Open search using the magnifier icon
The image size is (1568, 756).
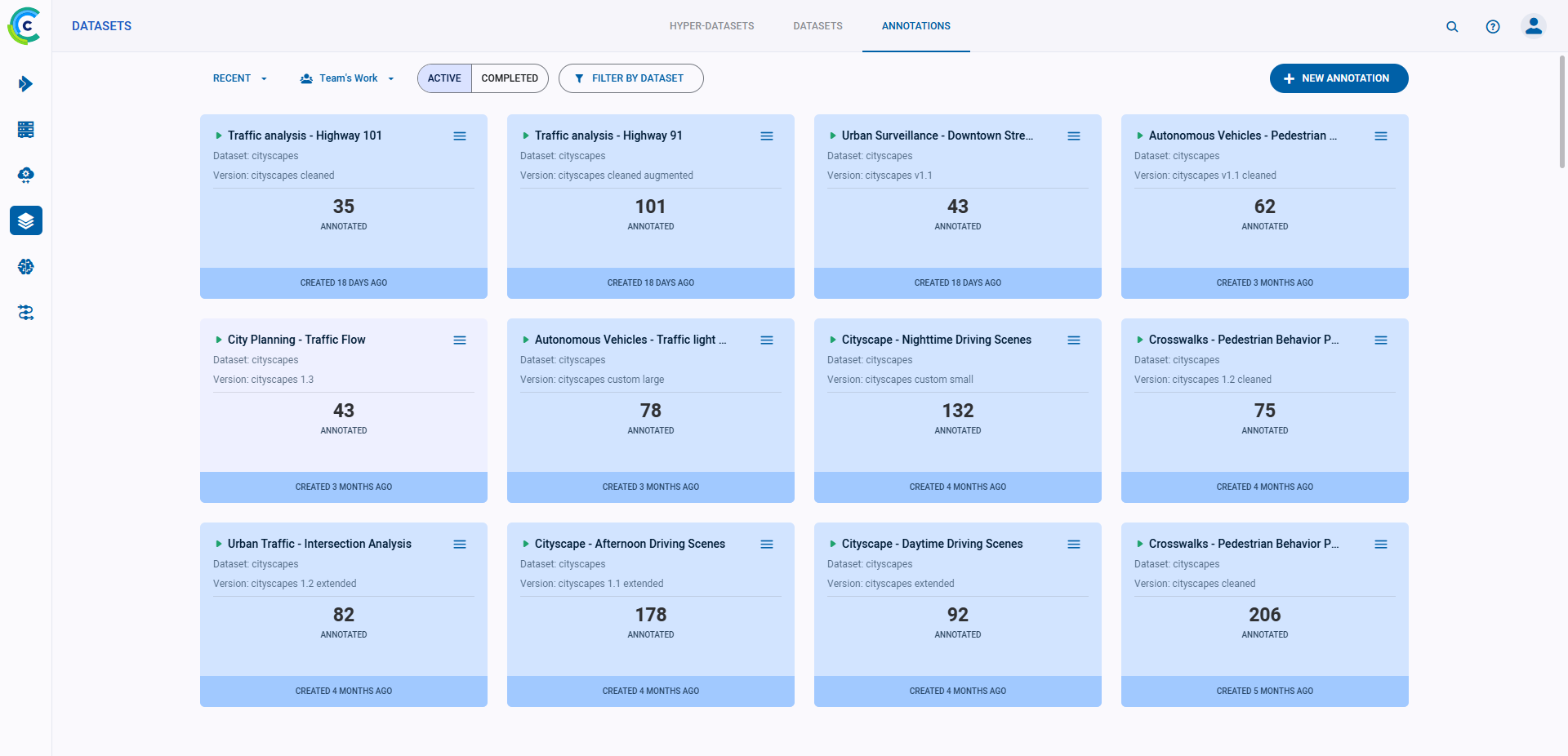1452,26
